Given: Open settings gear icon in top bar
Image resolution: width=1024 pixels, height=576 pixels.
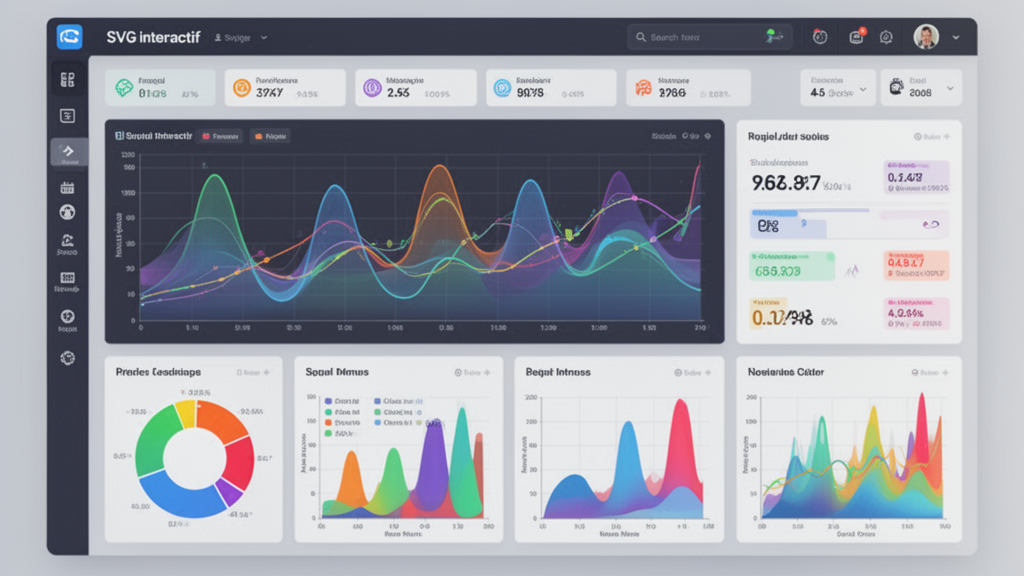Looking at the screenshot, I should point(886,37).
